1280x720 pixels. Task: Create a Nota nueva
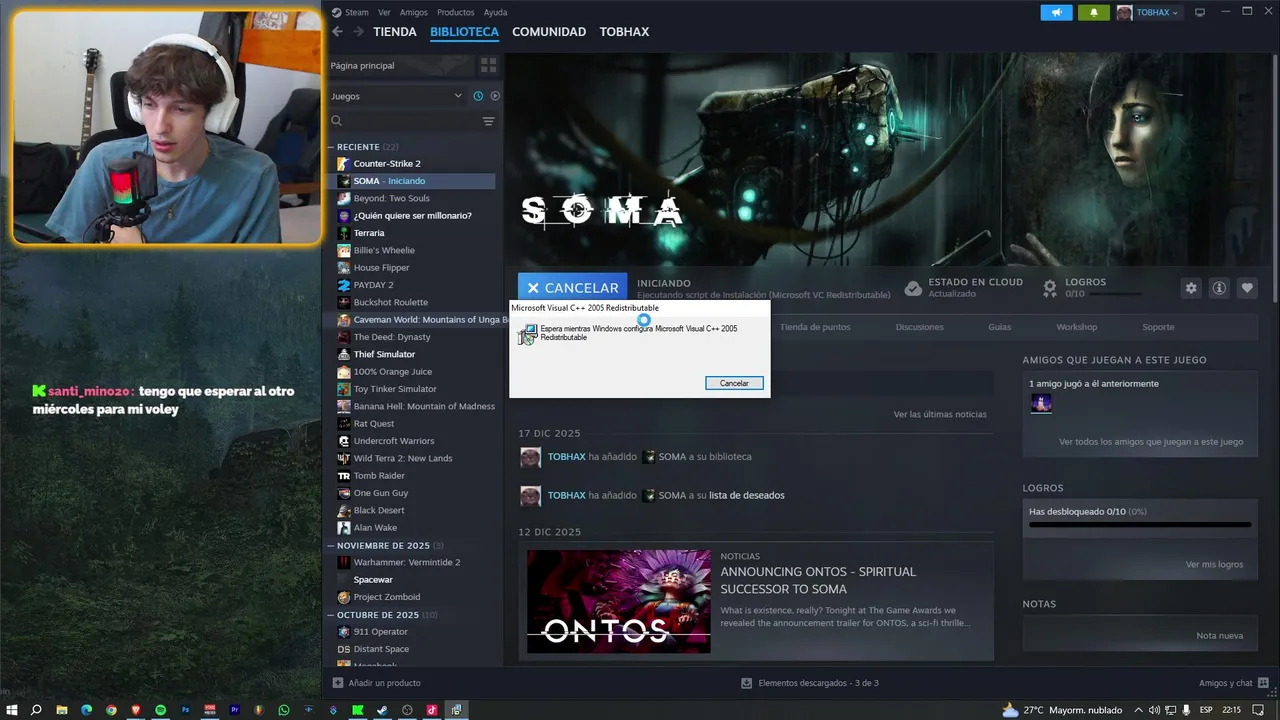tap(1219, 636)
